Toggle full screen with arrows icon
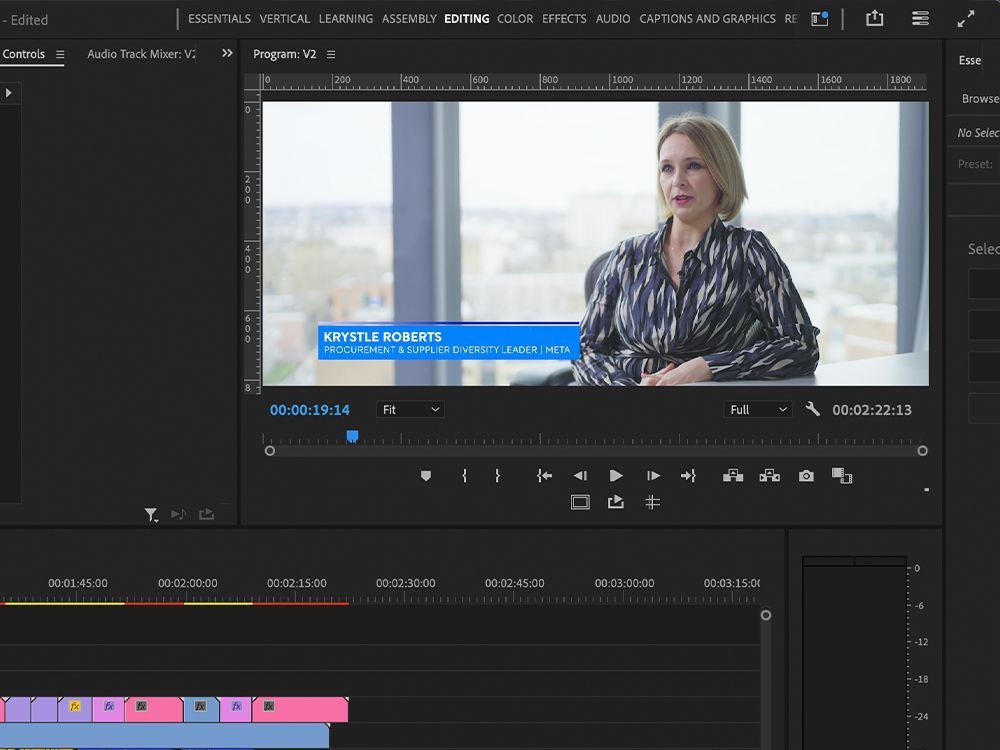The height and width of the screenshot is (750, 1000). (x=966, y=18)
